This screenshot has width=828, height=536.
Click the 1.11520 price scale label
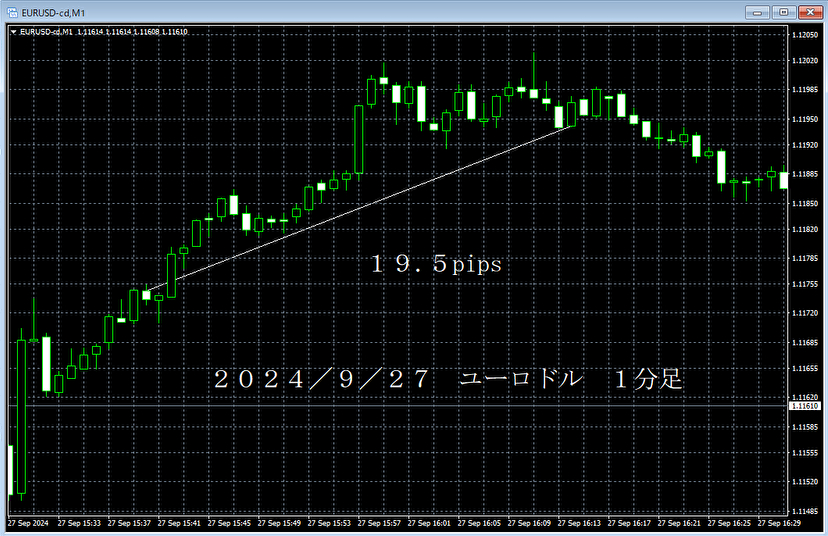pyautogui.click(x=805, y=482)
